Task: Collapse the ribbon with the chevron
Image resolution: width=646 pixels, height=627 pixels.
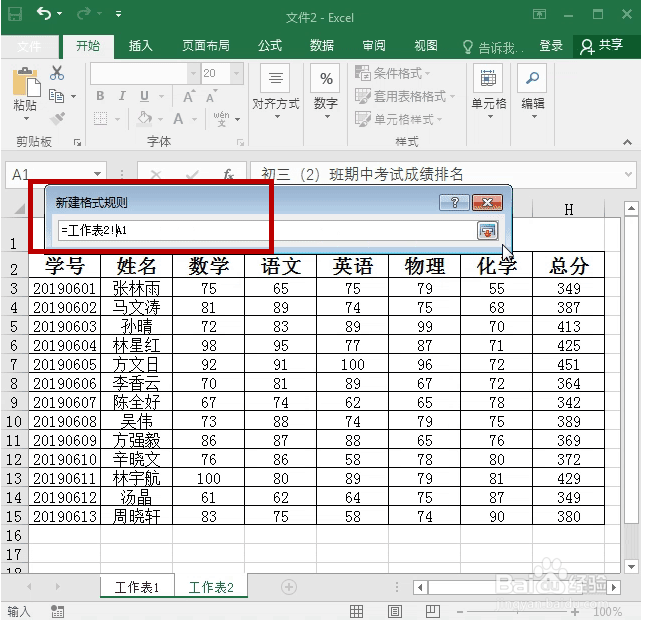Action: [627, 142]
